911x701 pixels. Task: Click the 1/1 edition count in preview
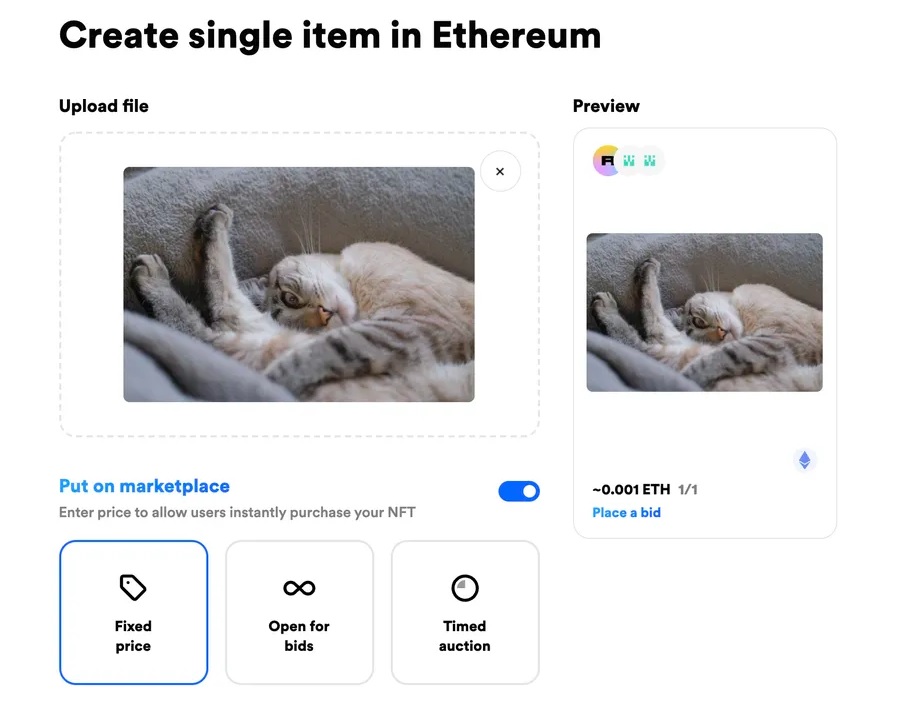pyautogui.click(x=688, y=490)
